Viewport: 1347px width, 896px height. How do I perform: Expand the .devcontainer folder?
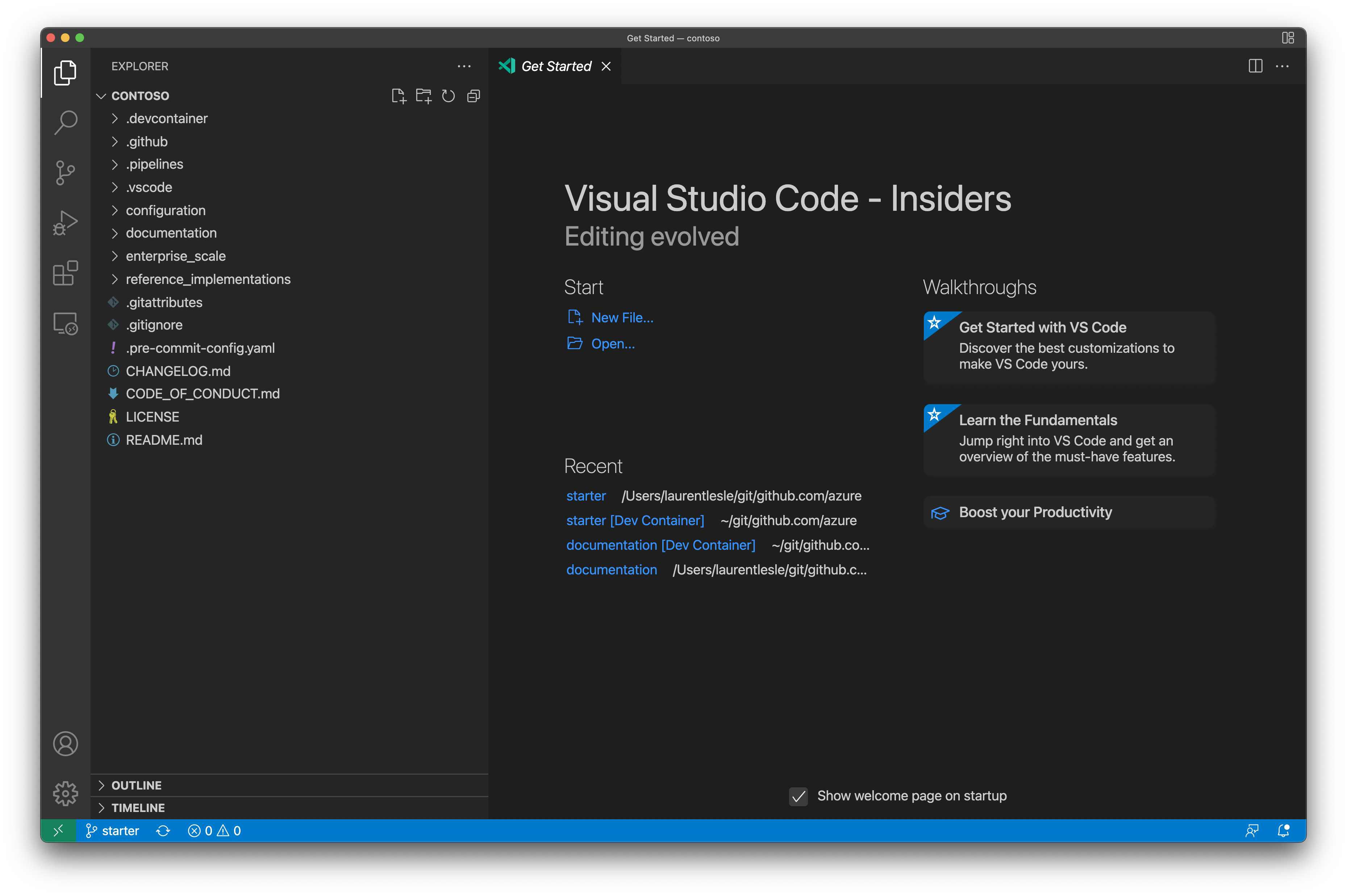point(166,118)
